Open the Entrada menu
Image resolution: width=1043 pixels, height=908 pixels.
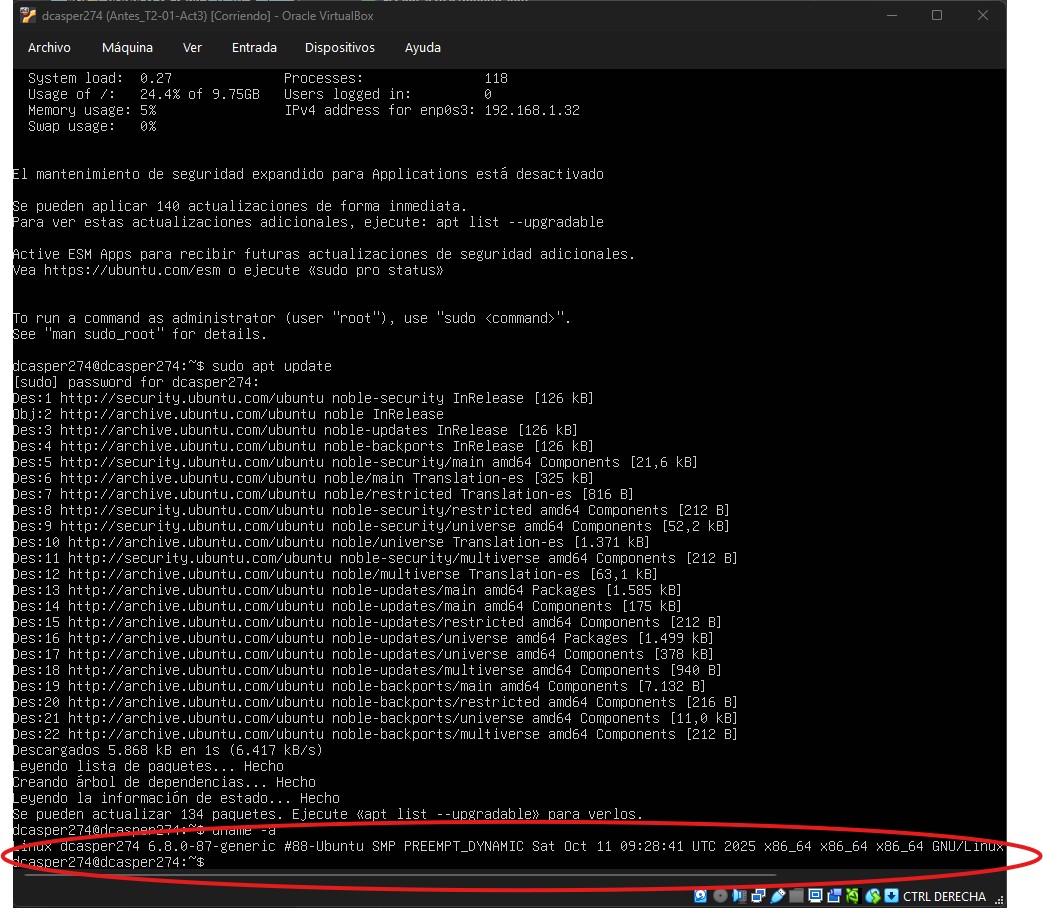[254, 48]
